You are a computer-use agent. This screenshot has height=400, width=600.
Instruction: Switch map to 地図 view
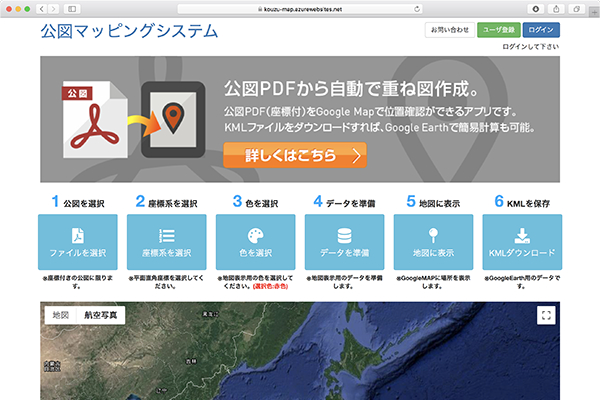tap(60, 315)
